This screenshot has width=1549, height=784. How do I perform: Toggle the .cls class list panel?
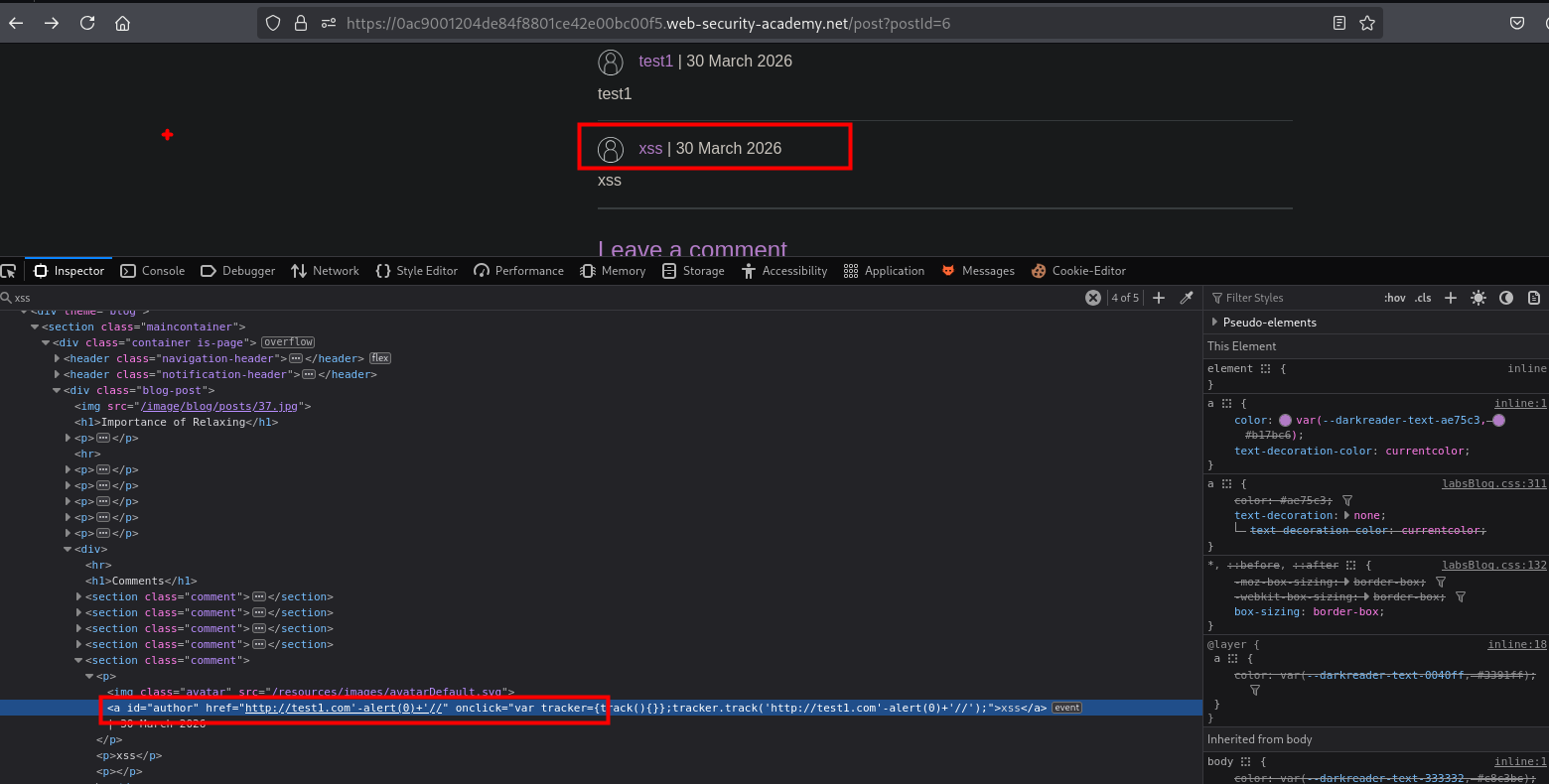(x=1423, y=298)
